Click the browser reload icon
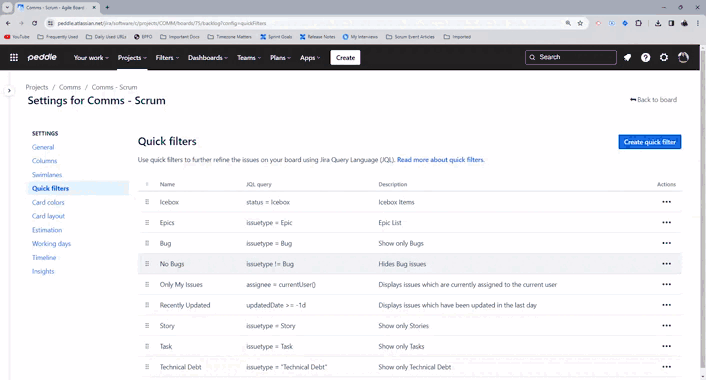The image size is (706, 380). pyautogui.click(x=34, y=23)
